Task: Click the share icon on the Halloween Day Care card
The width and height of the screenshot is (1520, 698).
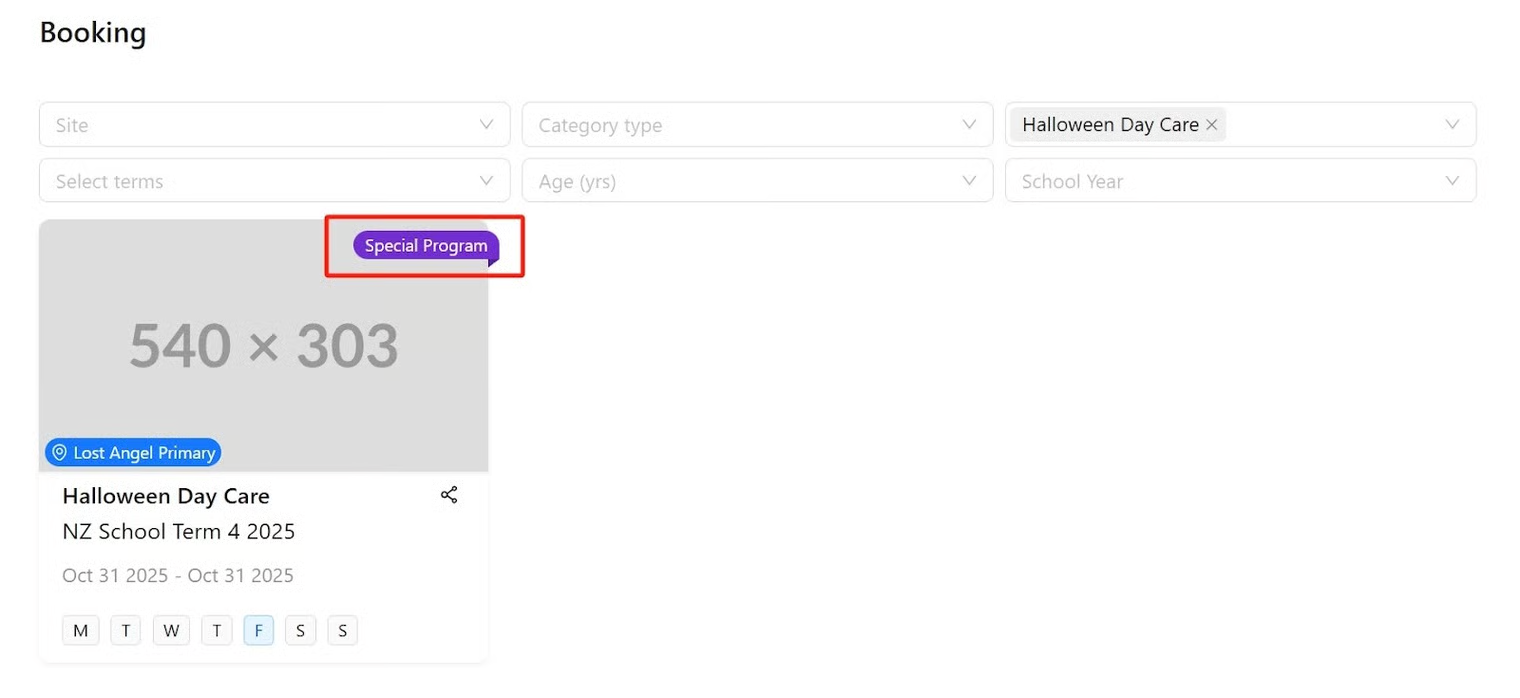Action: click(x=449, y=495)
